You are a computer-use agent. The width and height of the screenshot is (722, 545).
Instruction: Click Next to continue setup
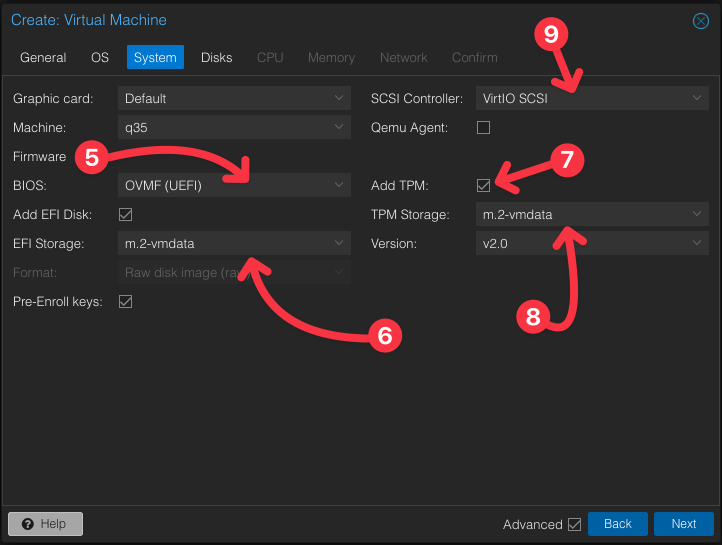683,524
